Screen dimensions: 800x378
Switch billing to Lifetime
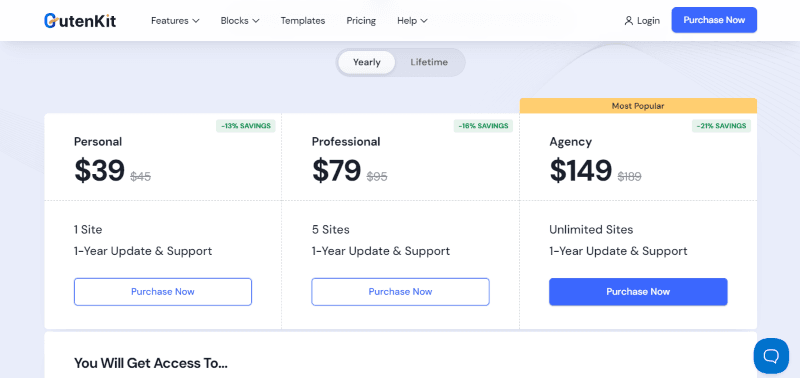[429, 62]
